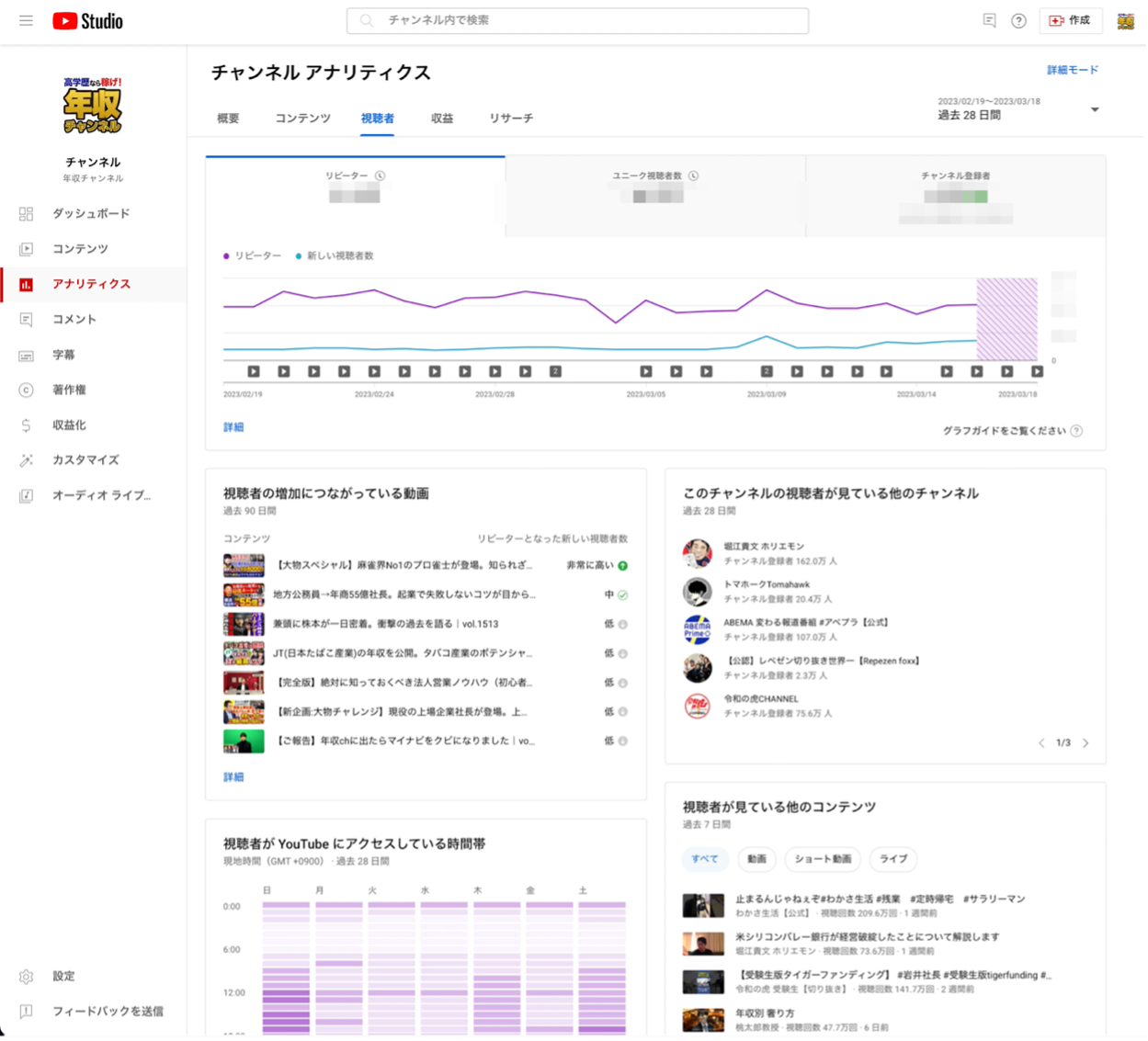
Task: Click the ダッシュボード dashboard icon in the sidebar
Action: 26,214
